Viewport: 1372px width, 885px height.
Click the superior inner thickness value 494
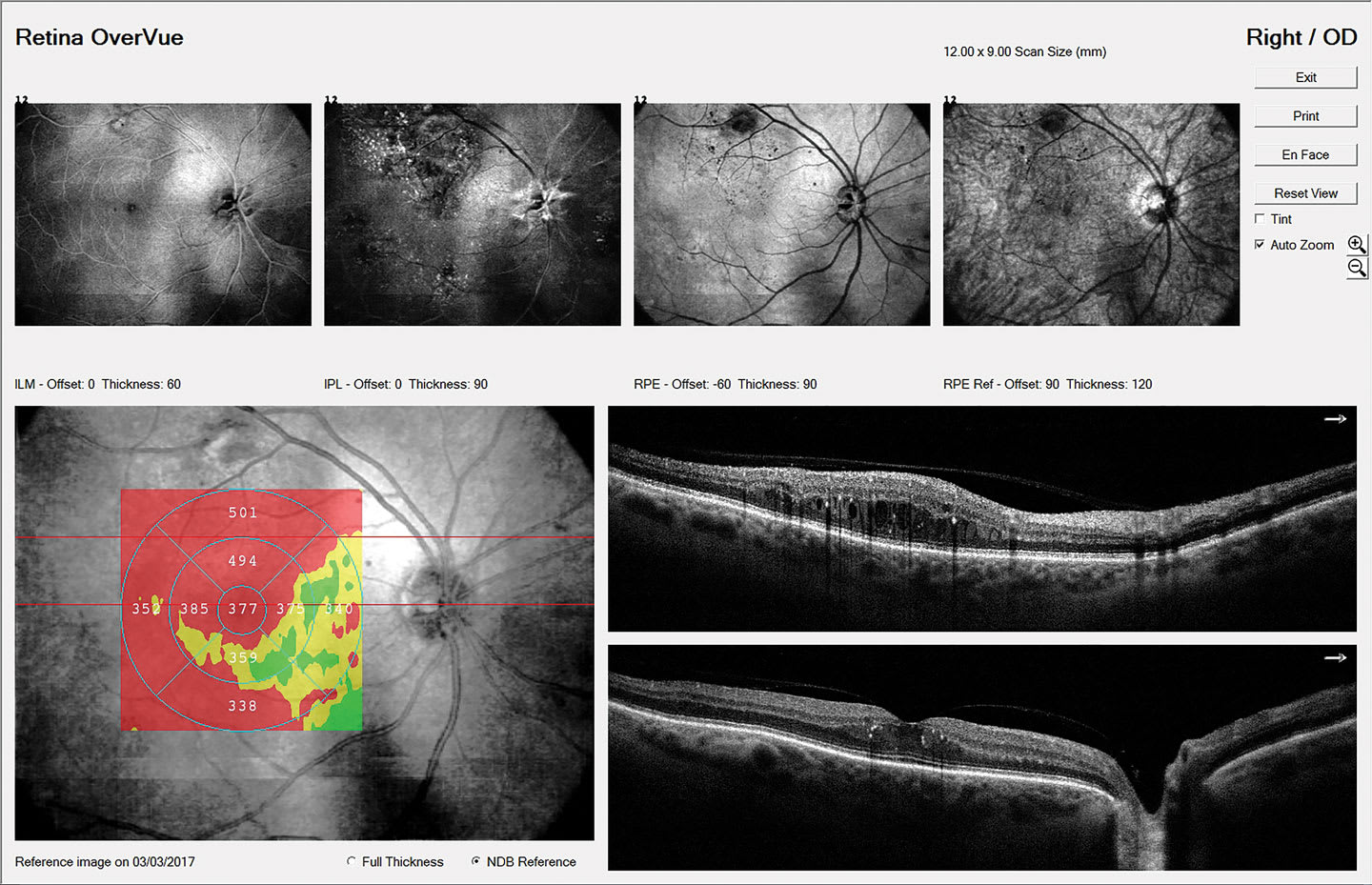click(243, 561)
